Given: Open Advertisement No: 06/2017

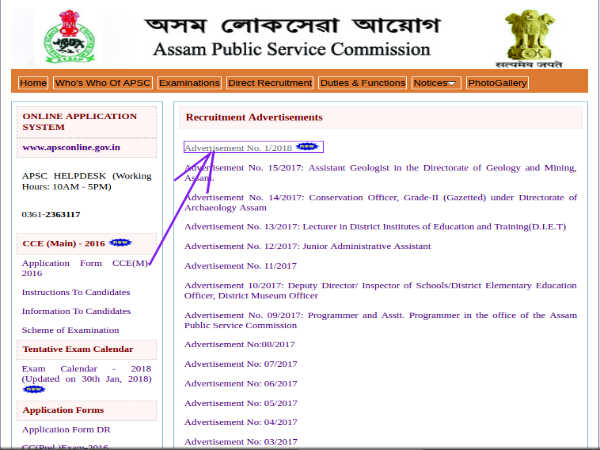Looking at the screenshot, I should click(x=241, y=383).
